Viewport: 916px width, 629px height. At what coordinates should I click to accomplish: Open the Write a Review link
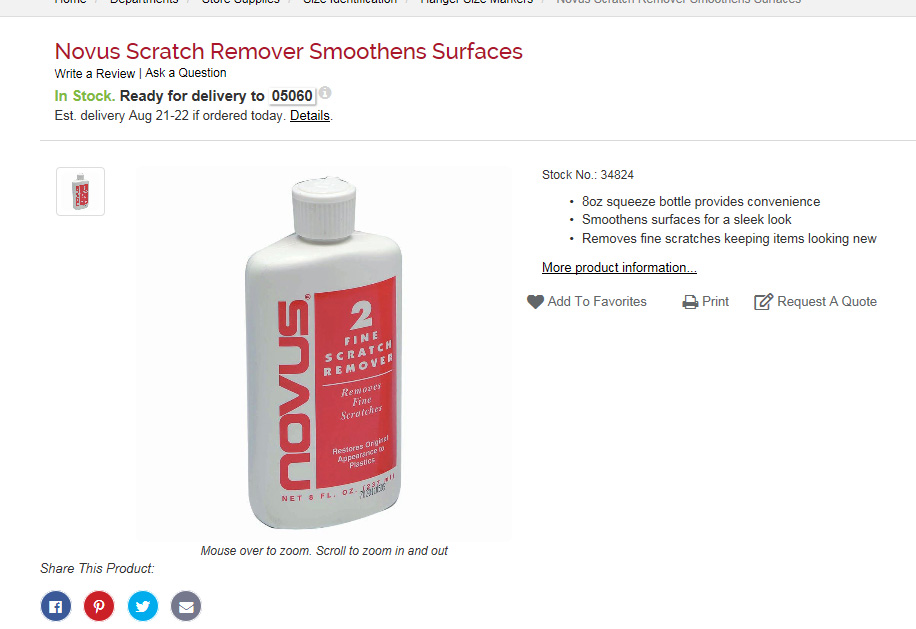pos(95,74)
